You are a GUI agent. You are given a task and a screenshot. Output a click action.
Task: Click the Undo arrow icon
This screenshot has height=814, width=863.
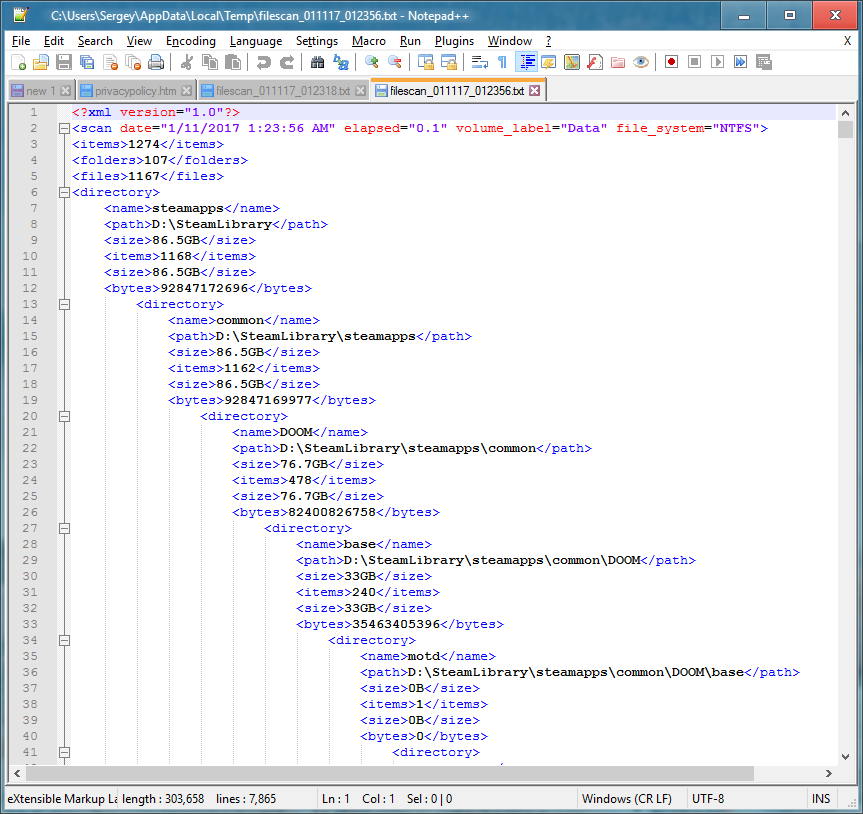tap(263, 62)
